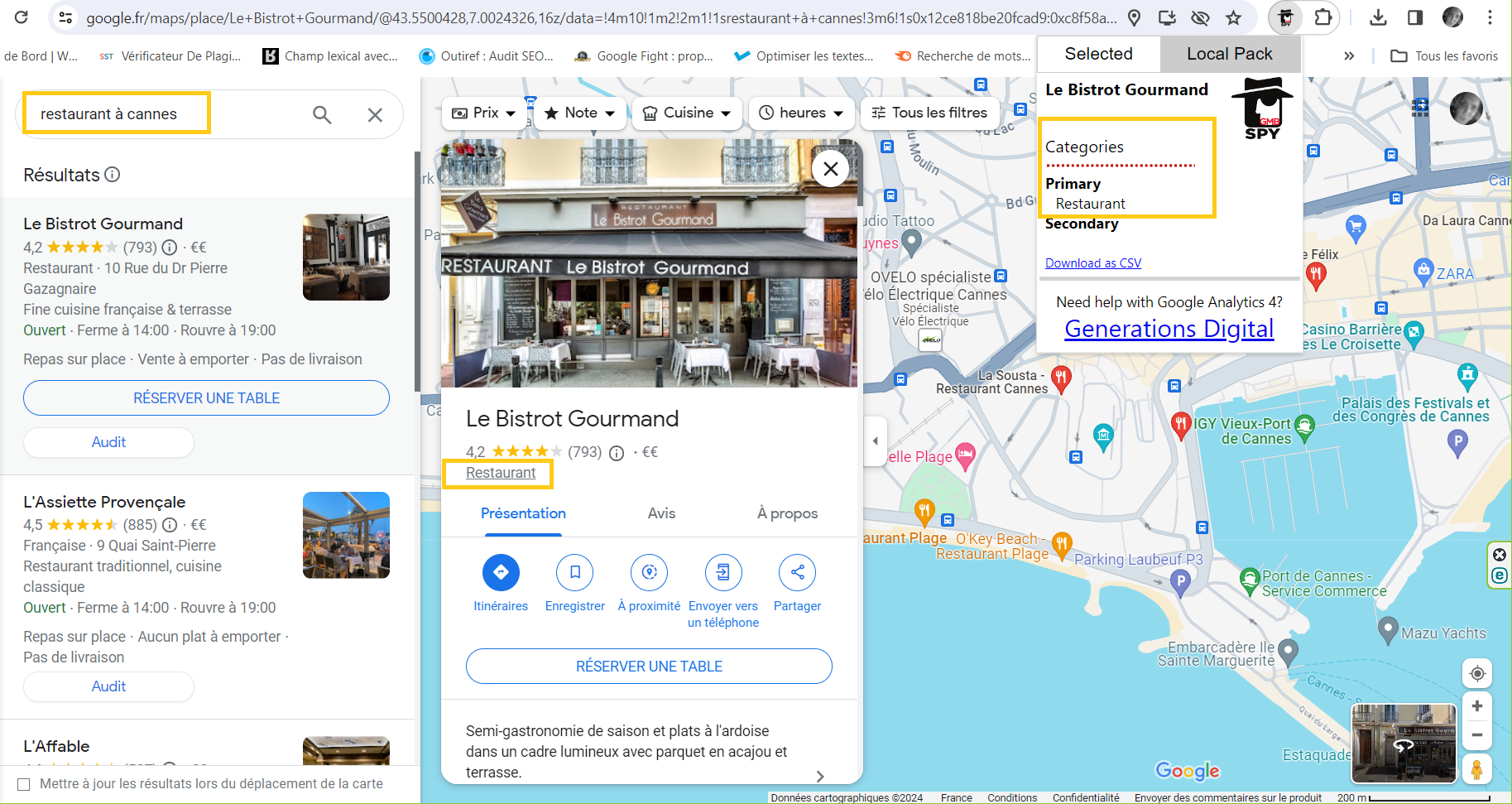Screen dimensions: 1512x804
Task: Open the Outiref Audit SEO bookmark
Action: click(x=485, y=56)
